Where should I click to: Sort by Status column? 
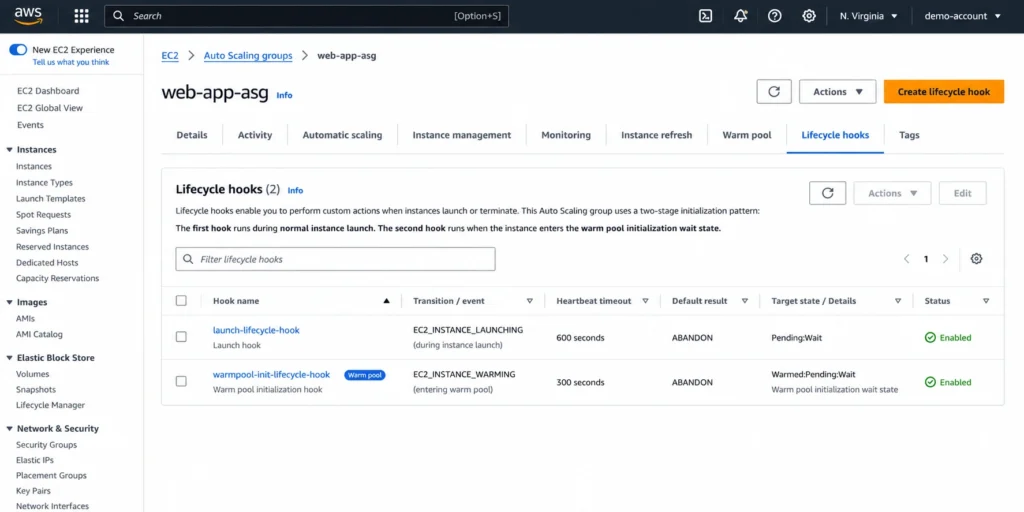985,301
